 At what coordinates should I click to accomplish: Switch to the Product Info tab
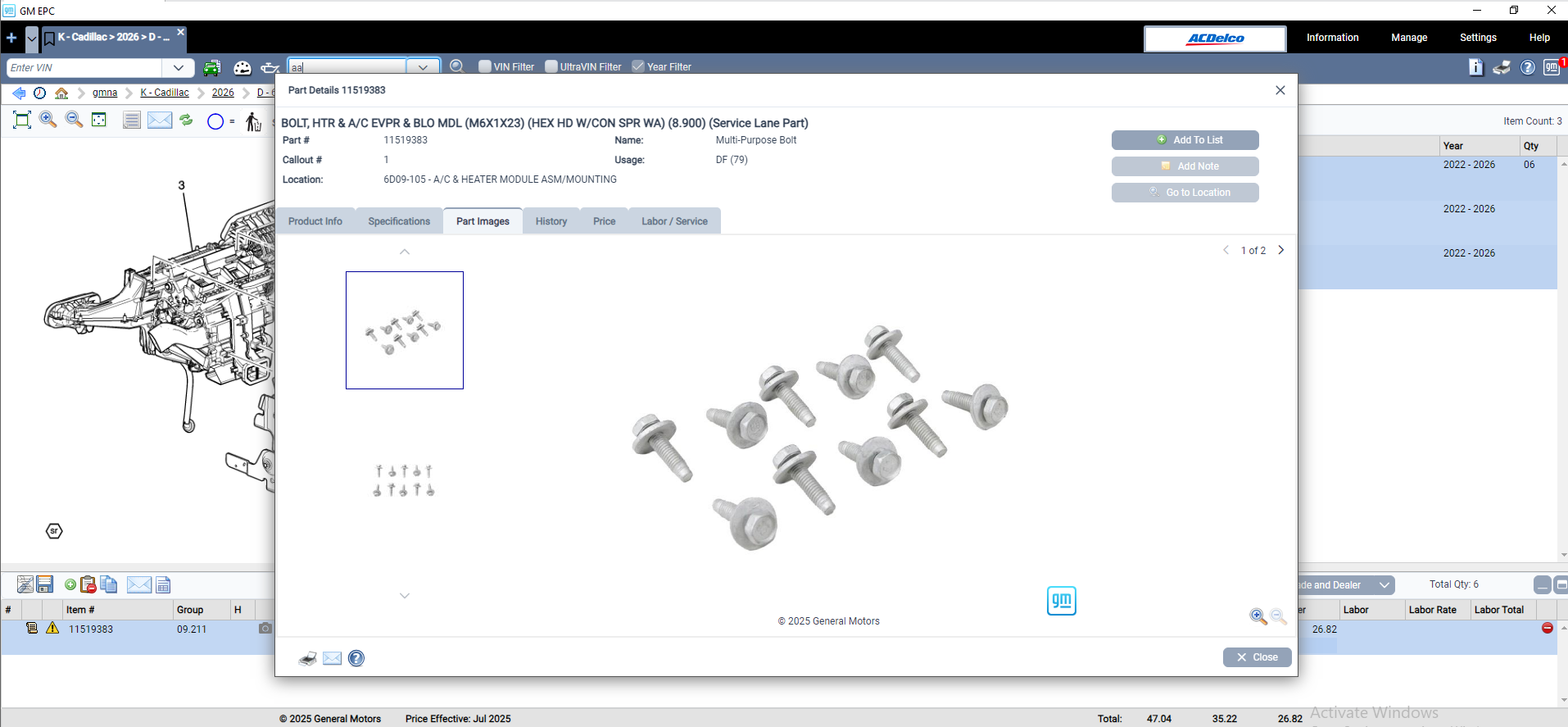click(315, 221)
